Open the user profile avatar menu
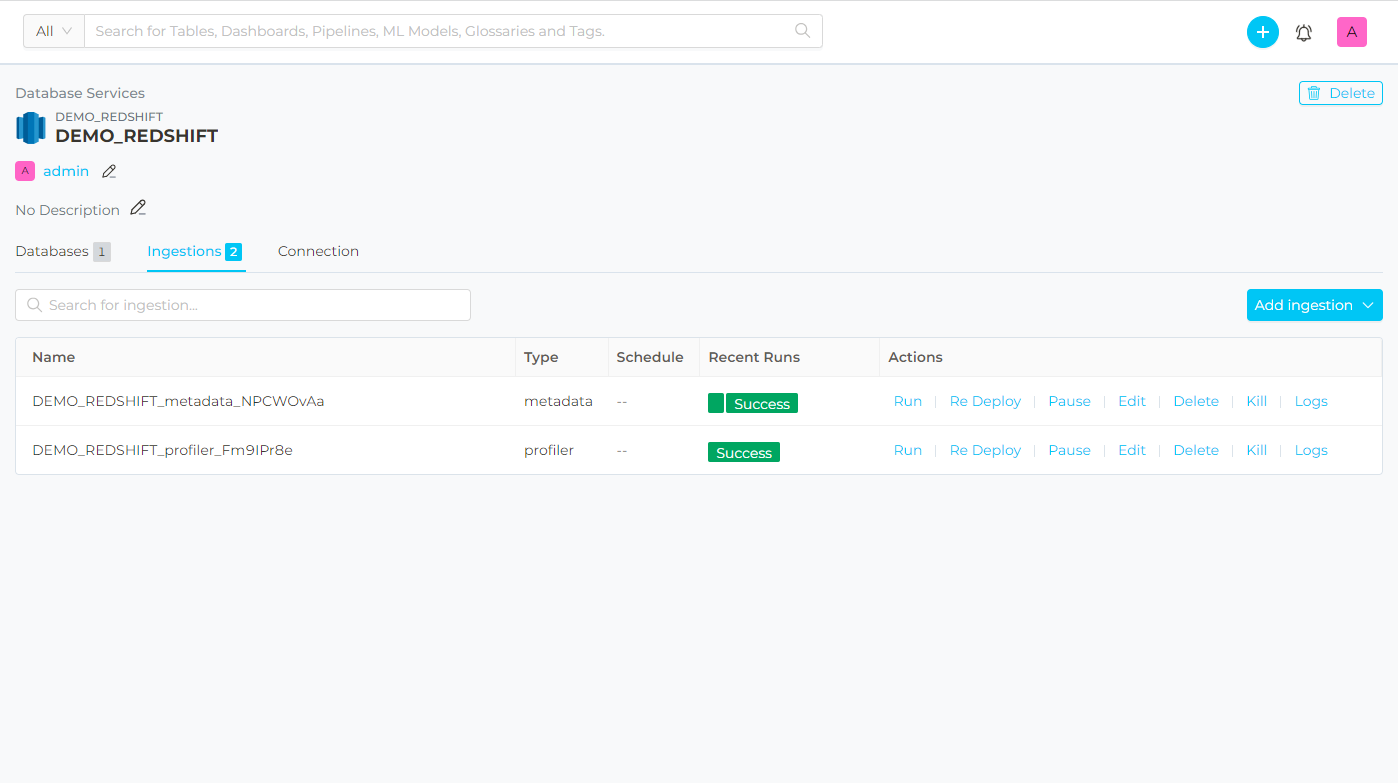The image size is (1398, 783). coord(1351,32)
